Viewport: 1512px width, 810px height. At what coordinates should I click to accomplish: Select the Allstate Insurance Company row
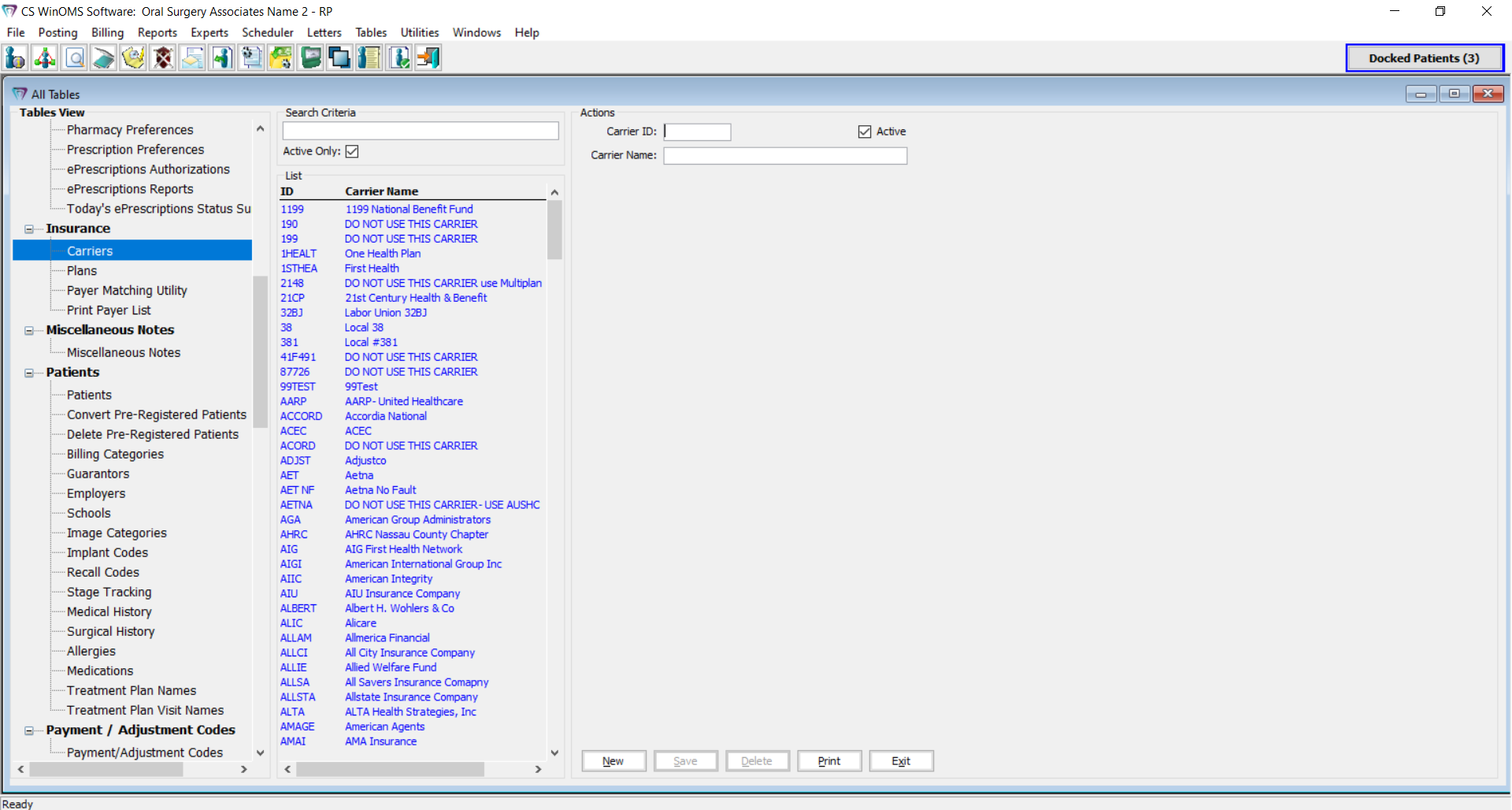[x=412, y=697]
